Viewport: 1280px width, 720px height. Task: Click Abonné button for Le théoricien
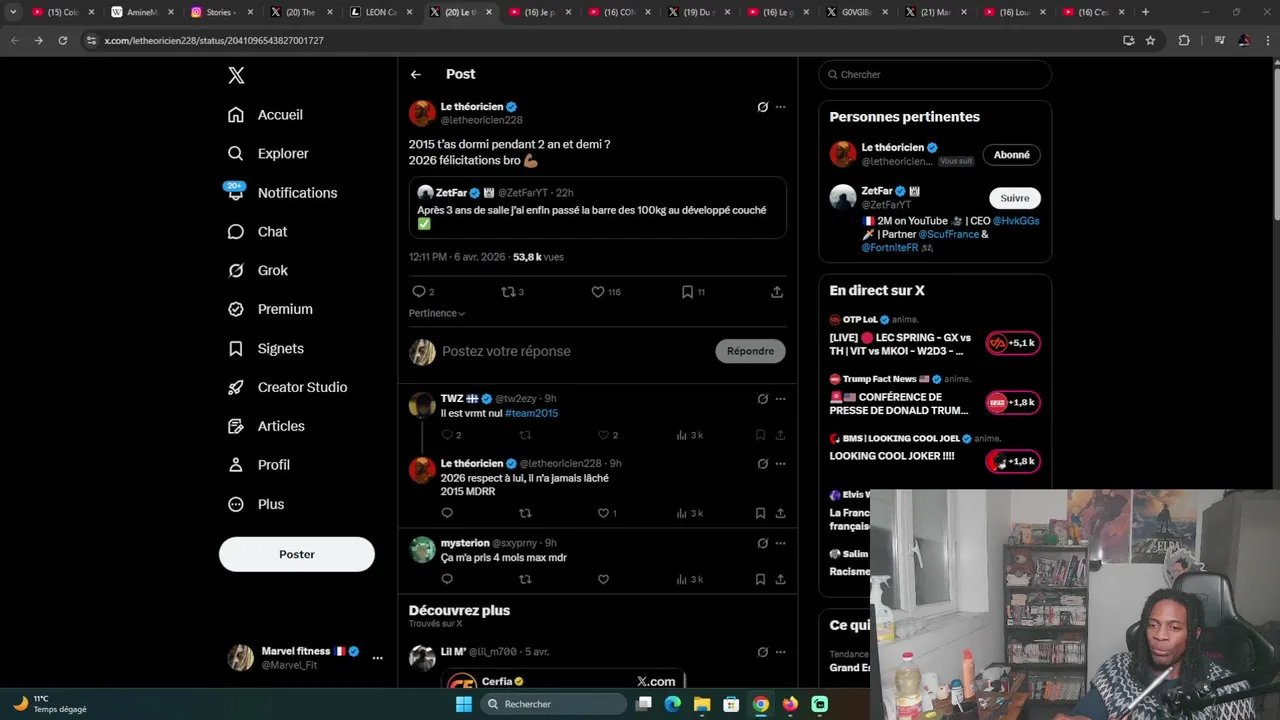point(1012,155)
